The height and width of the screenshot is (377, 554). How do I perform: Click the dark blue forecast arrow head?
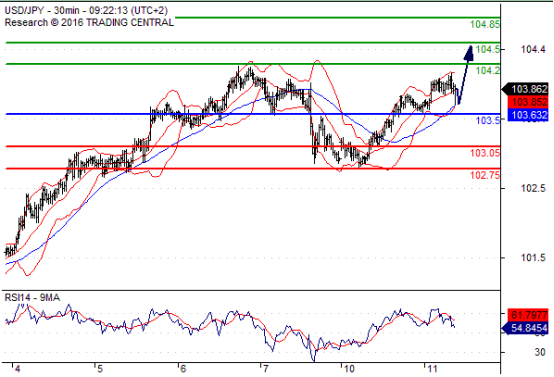click(468, 53)
